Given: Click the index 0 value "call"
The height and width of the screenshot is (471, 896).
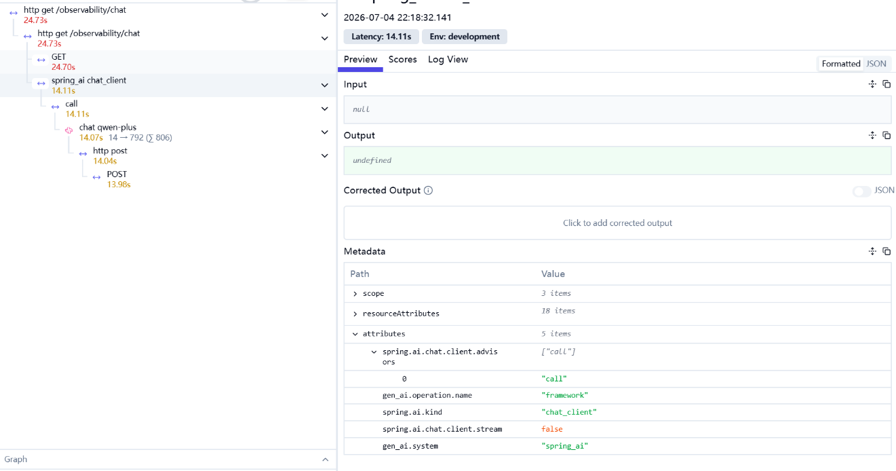Looking at the screenshot, I should pos(554,378).
